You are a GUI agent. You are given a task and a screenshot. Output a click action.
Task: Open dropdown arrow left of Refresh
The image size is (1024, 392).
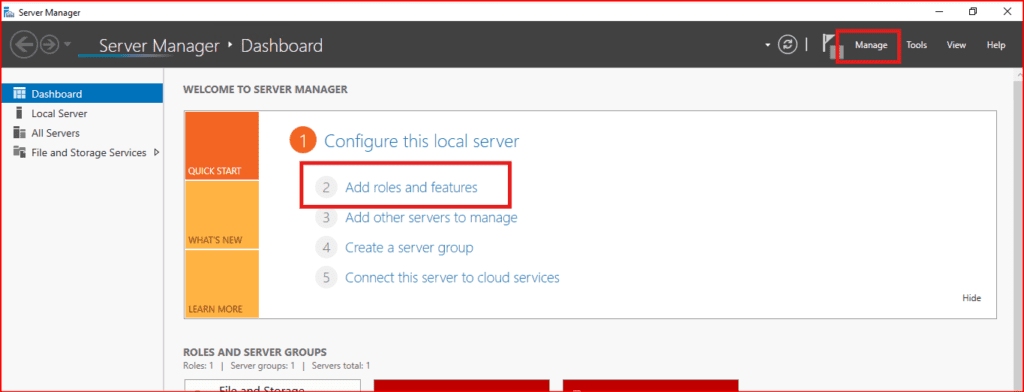(x=767, y=45)
